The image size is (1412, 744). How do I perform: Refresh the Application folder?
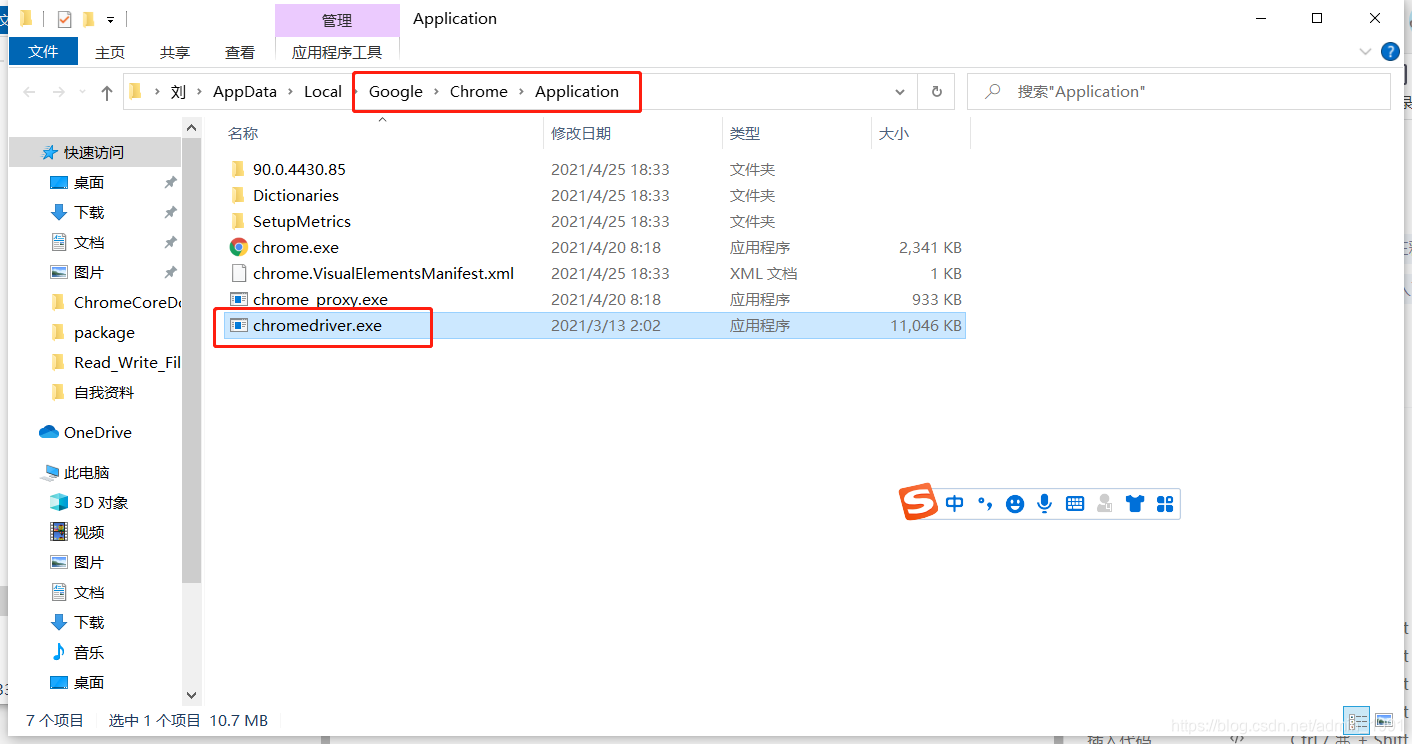coord(937,92)
